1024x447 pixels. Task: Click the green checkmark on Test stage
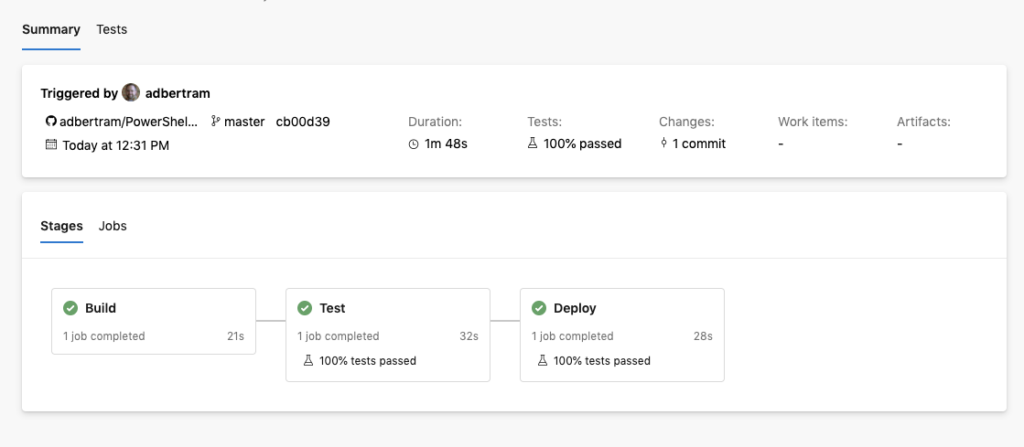(304, 308)
